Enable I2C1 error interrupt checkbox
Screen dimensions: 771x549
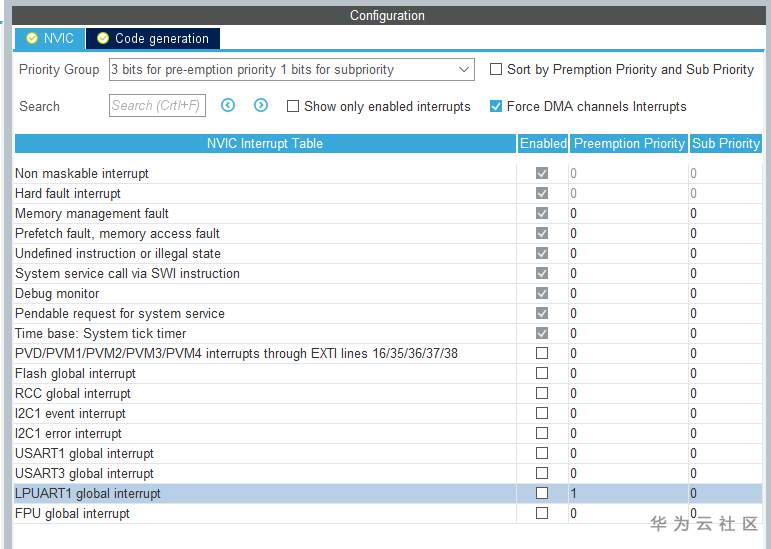[x=542, y=433]
